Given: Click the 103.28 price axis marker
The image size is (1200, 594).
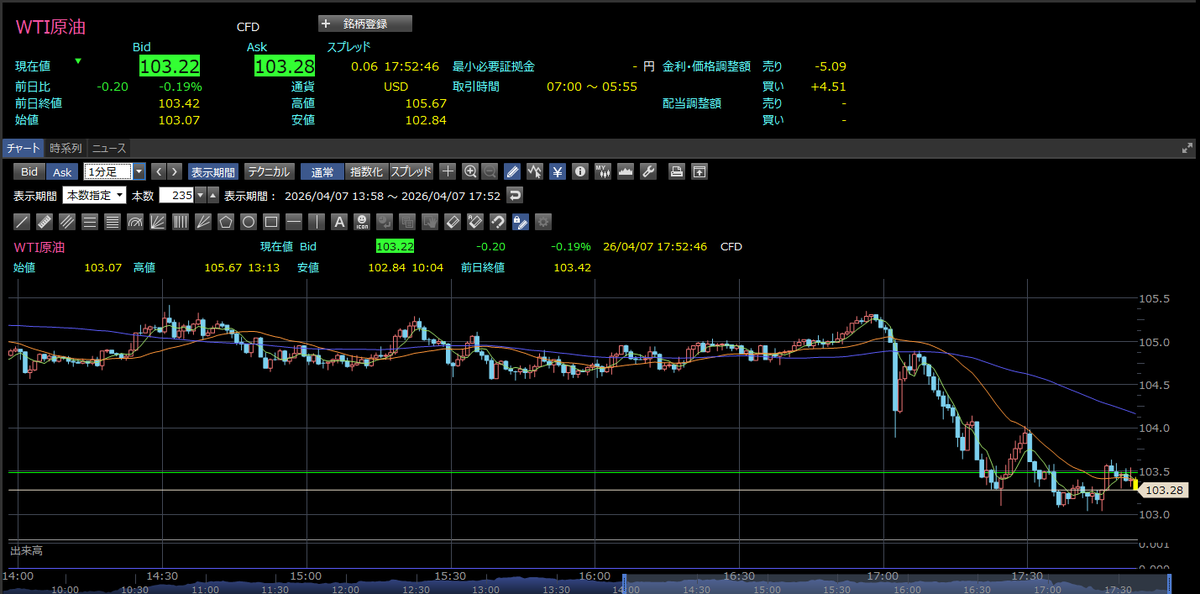Looking at the screenshot, I should point(1164,490).
